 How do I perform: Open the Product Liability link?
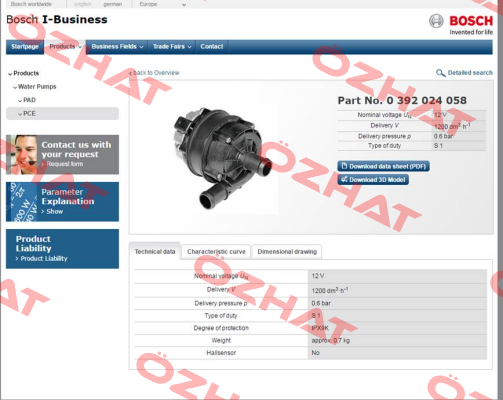coord(41,258)
